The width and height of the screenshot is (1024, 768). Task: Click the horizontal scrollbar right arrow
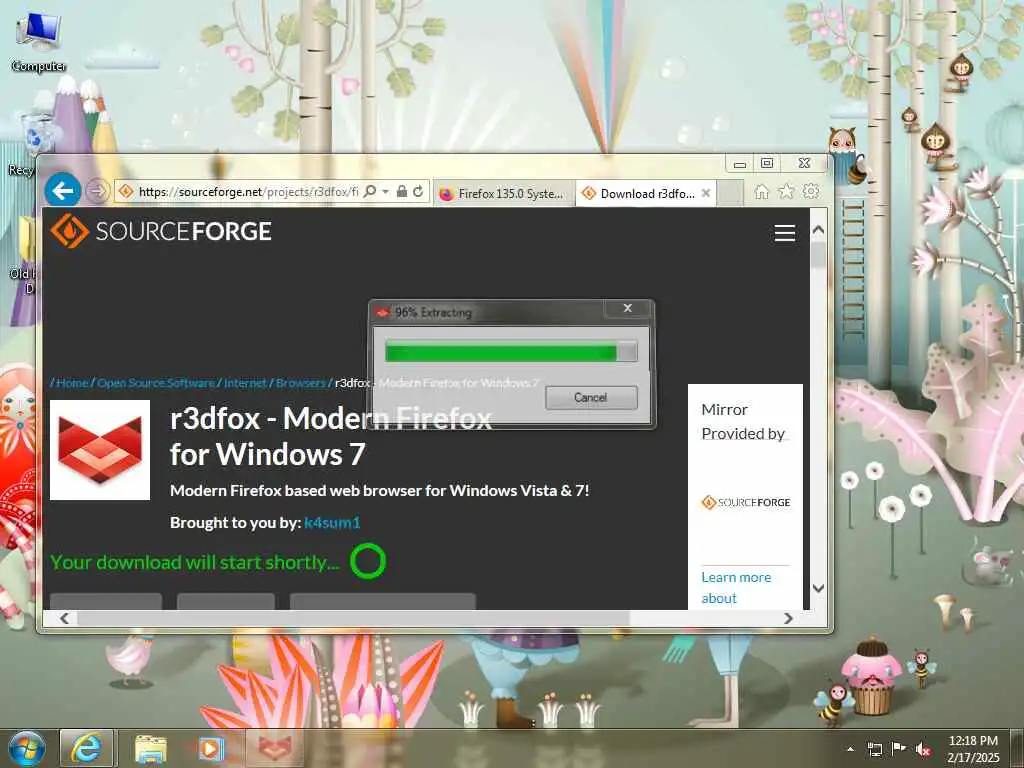[788, 618]
